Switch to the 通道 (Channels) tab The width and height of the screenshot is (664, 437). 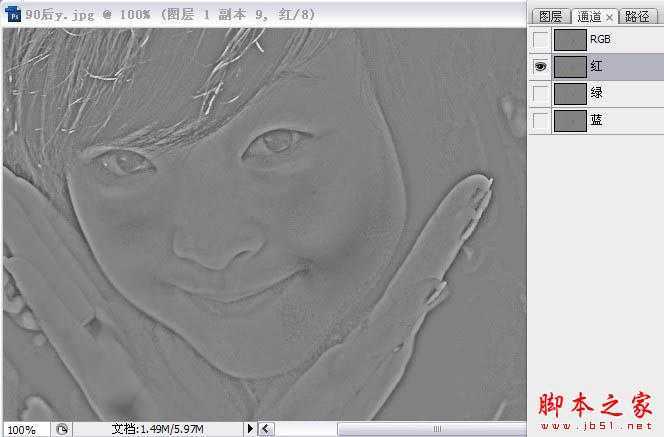(x=589, y=17)
